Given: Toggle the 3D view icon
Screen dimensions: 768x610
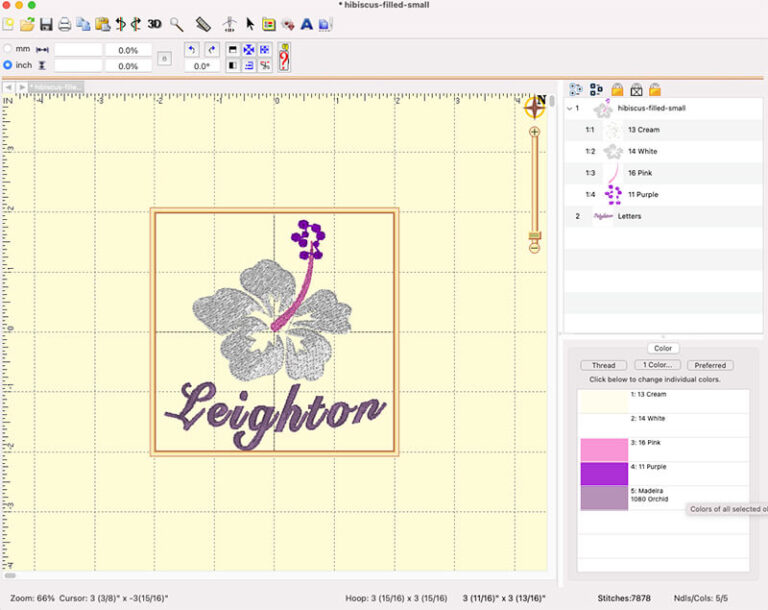Looking at the screenshot, I should pos(154,23).
